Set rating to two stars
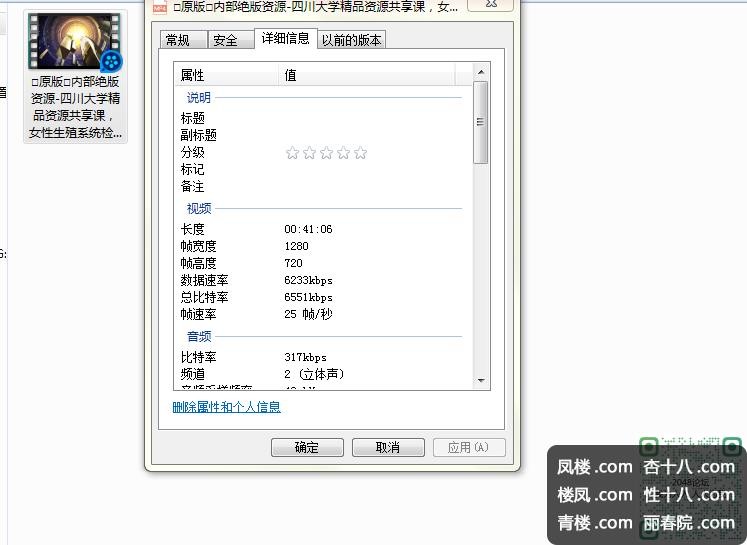This screenshot has height=545, width=747. coord(309,153)
